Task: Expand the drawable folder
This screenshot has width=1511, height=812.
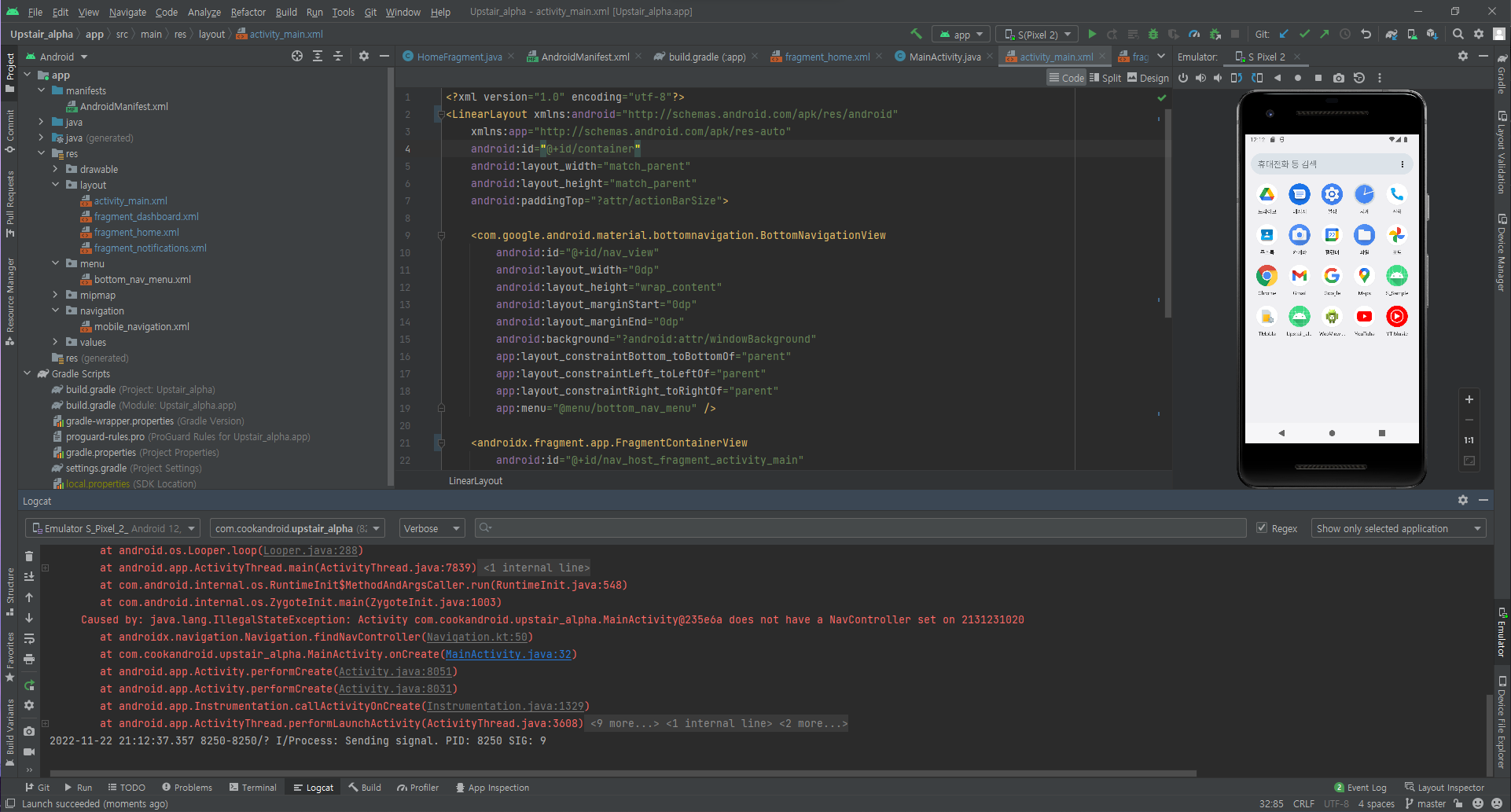Action: pos(55,169)
